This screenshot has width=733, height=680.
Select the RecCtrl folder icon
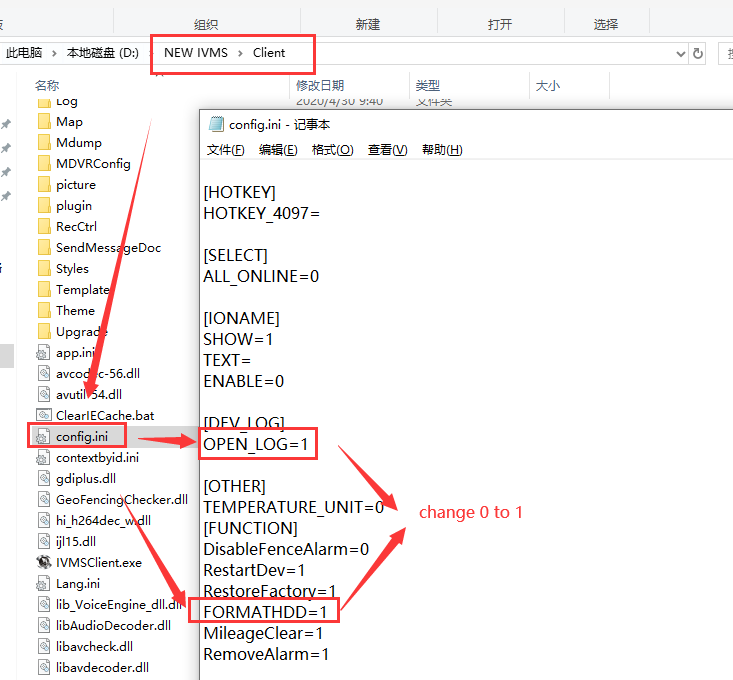[x=44, y=227]
